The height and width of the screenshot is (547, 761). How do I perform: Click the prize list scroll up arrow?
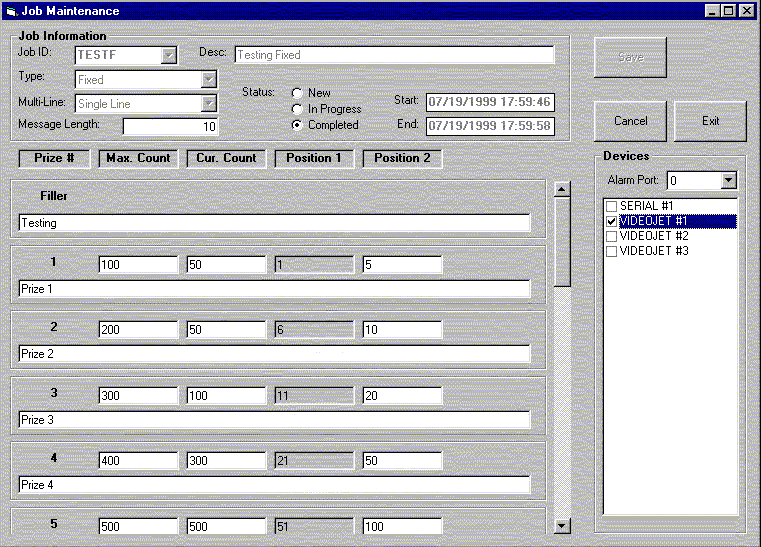pos(562,189)
